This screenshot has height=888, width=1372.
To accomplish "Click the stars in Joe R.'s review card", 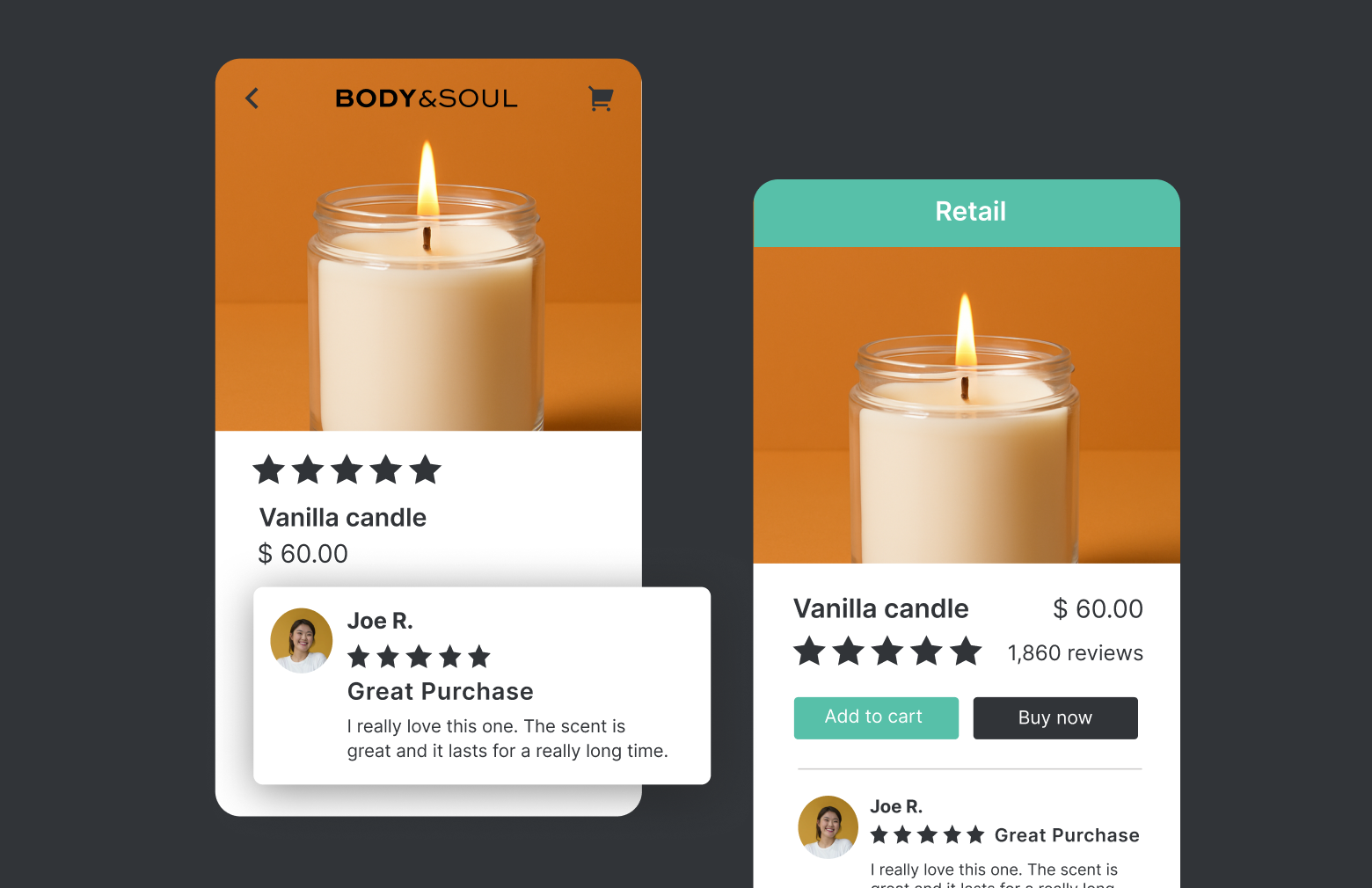I will pyautogui.click(x=419, y=657).
